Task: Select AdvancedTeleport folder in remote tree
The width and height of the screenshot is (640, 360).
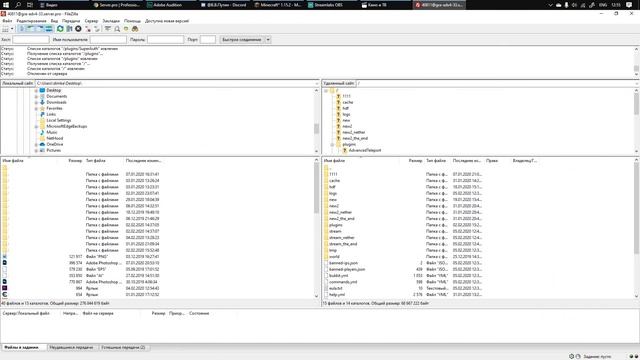Action: tap(365, 150)
